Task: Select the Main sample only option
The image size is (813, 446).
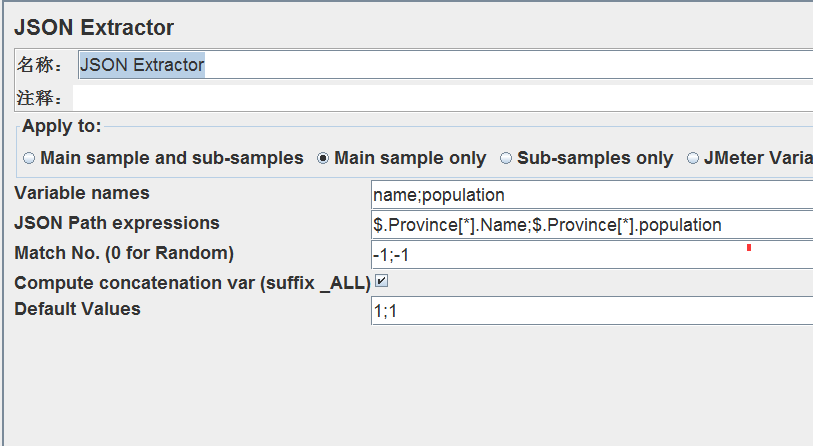Action: coord(323,158)
